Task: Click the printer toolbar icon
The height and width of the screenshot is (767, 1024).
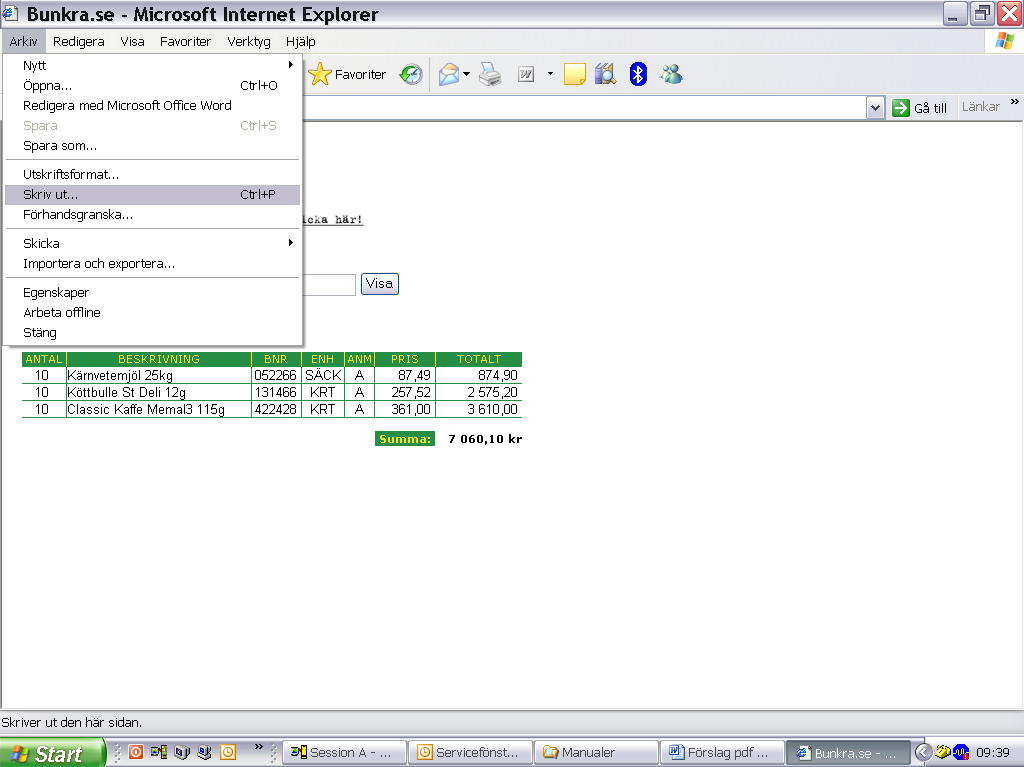Action: pyautogui.click(x=490, y=74)
